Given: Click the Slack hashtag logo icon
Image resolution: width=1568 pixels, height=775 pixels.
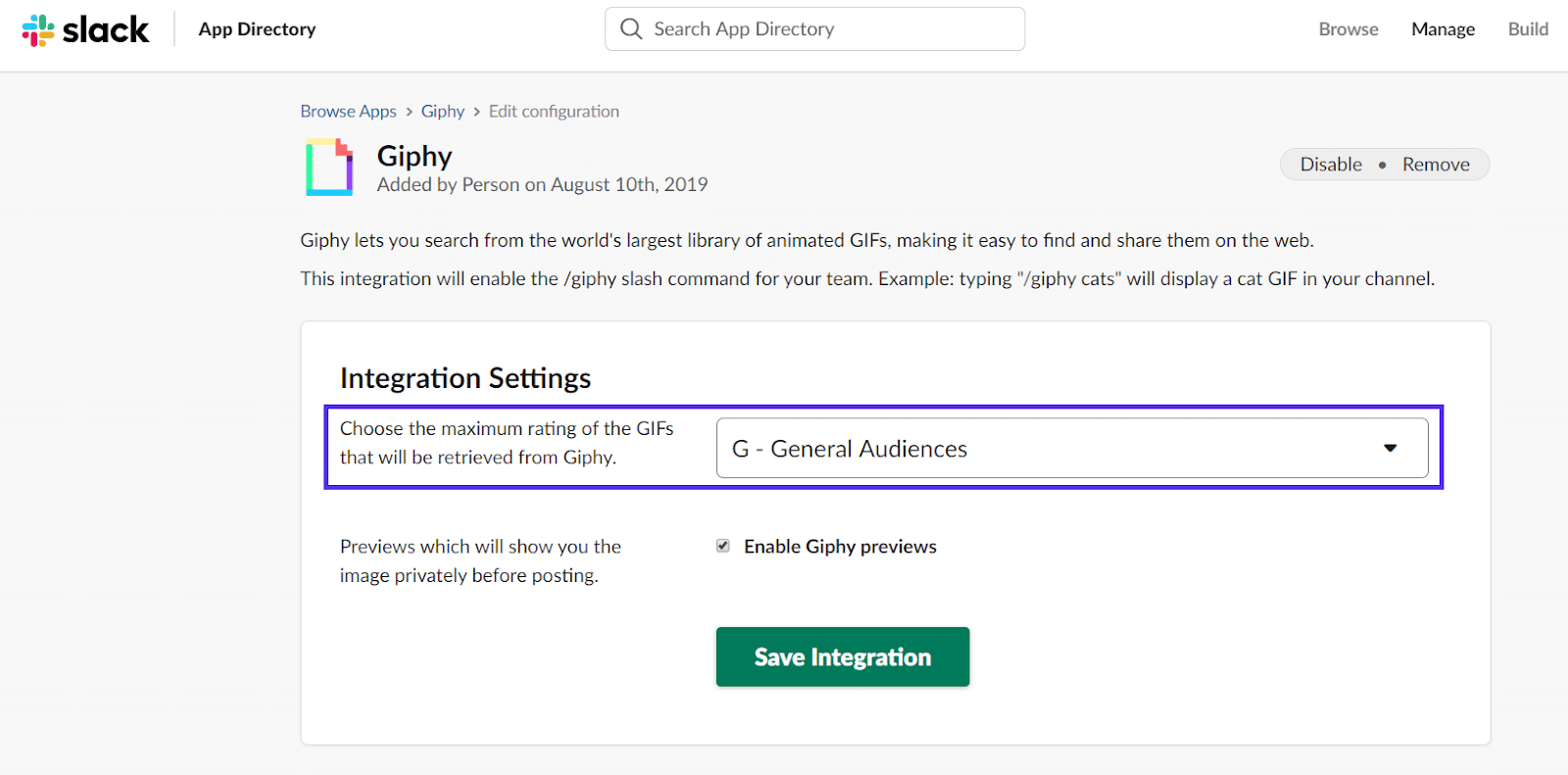Looking at the screenshot, I should click(x=38, y=29).
